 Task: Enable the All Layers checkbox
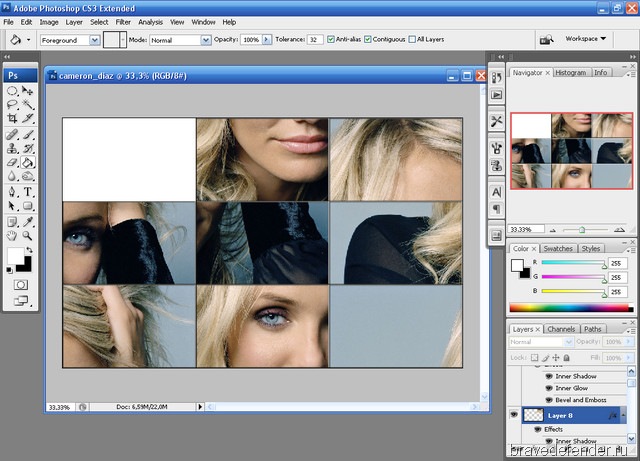(x=412, y=40)
